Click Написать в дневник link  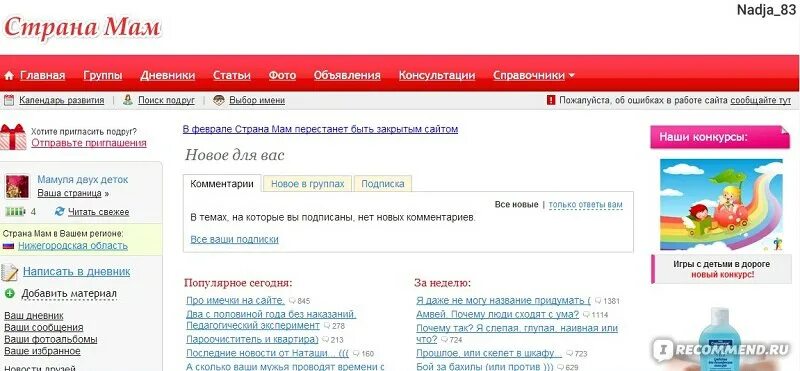[77, 271]
